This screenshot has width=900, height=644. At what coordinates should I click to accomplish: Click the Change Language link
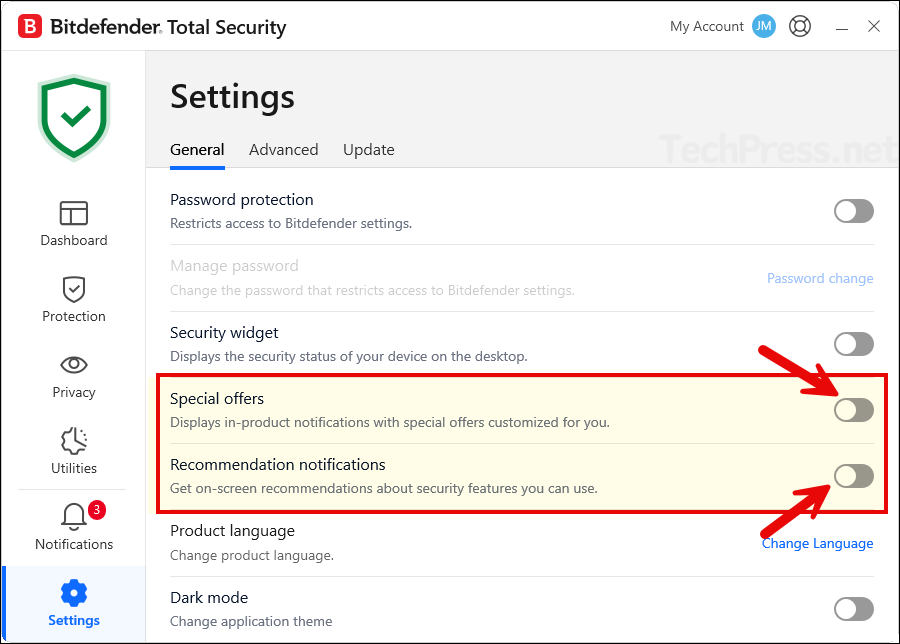pos(817,544)
